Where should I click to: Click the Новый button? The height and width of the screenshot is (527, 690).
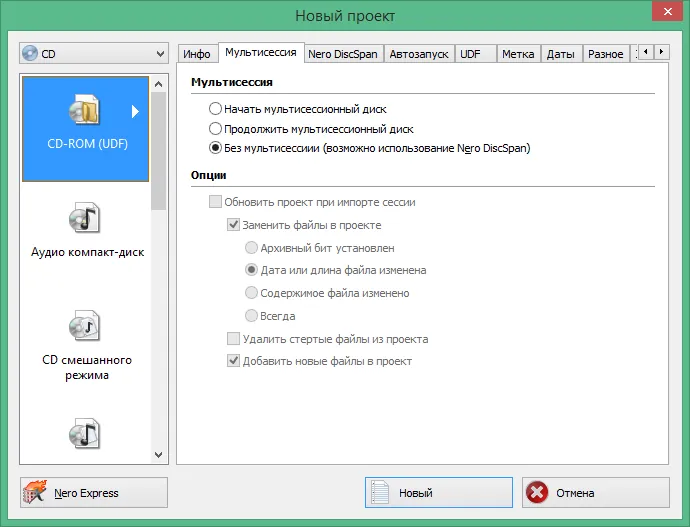coord(439,493)
